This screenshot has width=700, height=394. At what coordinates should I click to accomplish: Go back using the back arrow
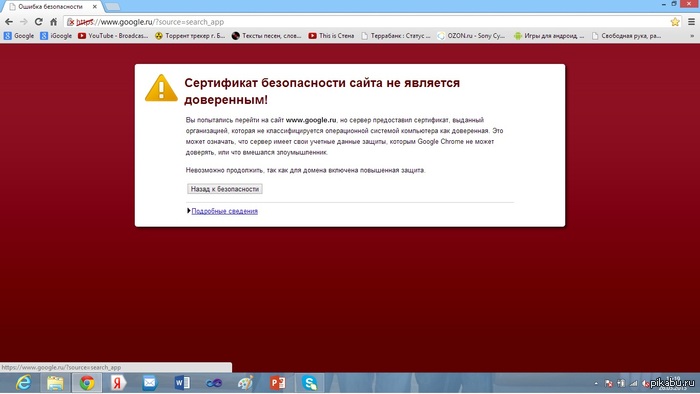tap(9, 21)
